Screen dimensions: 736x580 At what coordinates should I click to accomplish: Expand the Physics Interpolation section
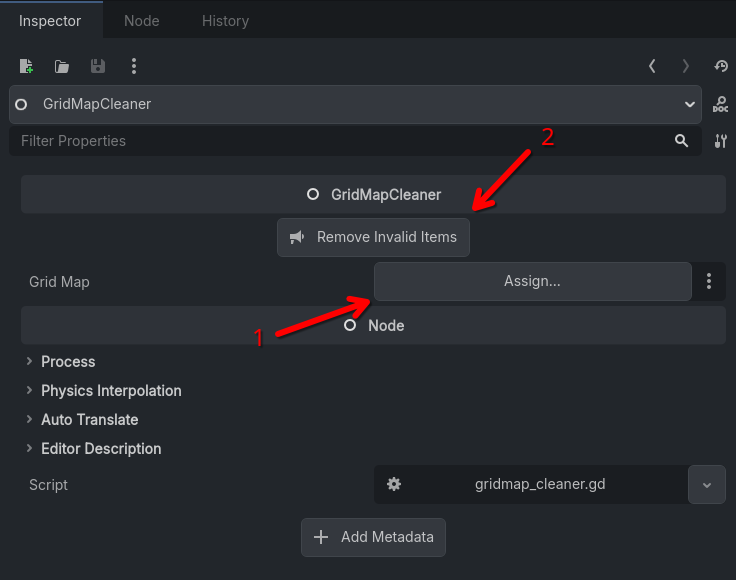111,391
